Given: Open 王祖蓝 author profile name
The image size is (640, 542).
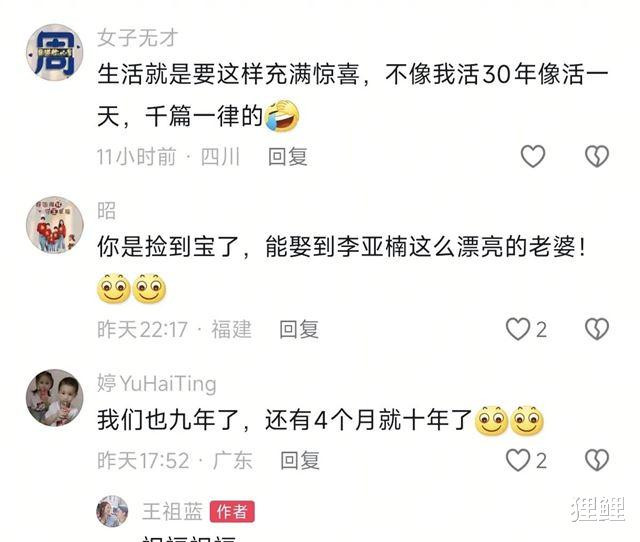Looking at the screenshot, I should tap(172, 511).
